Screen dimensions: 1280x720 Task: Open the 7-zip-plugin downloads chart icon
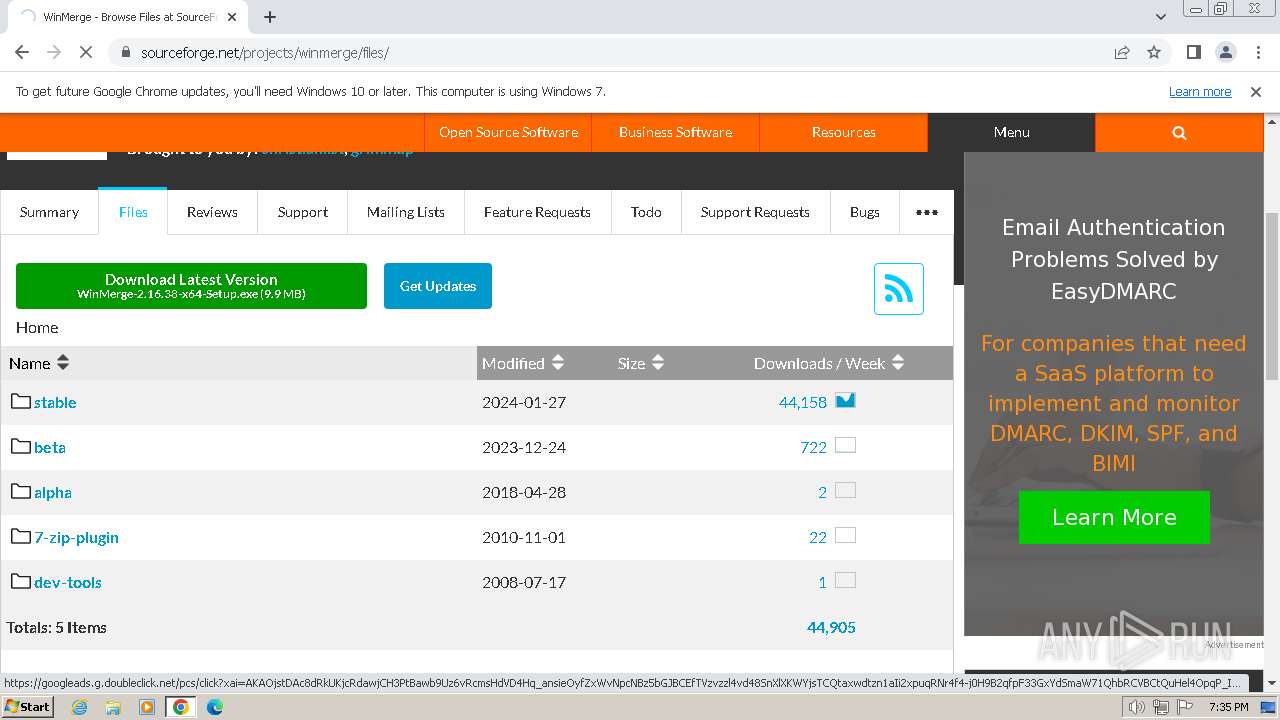pos(845,535)
